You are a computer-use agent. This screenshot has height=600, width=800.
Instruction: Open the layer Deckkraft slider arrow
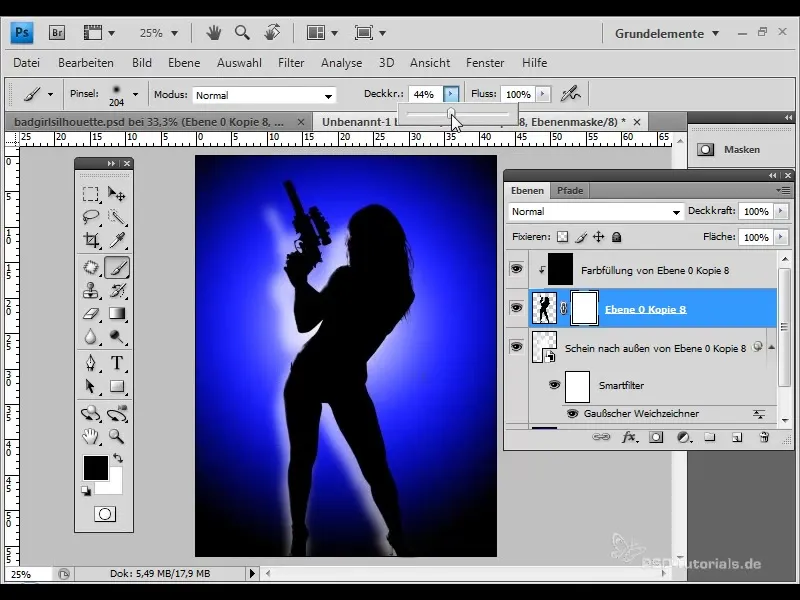coord(781,211)
